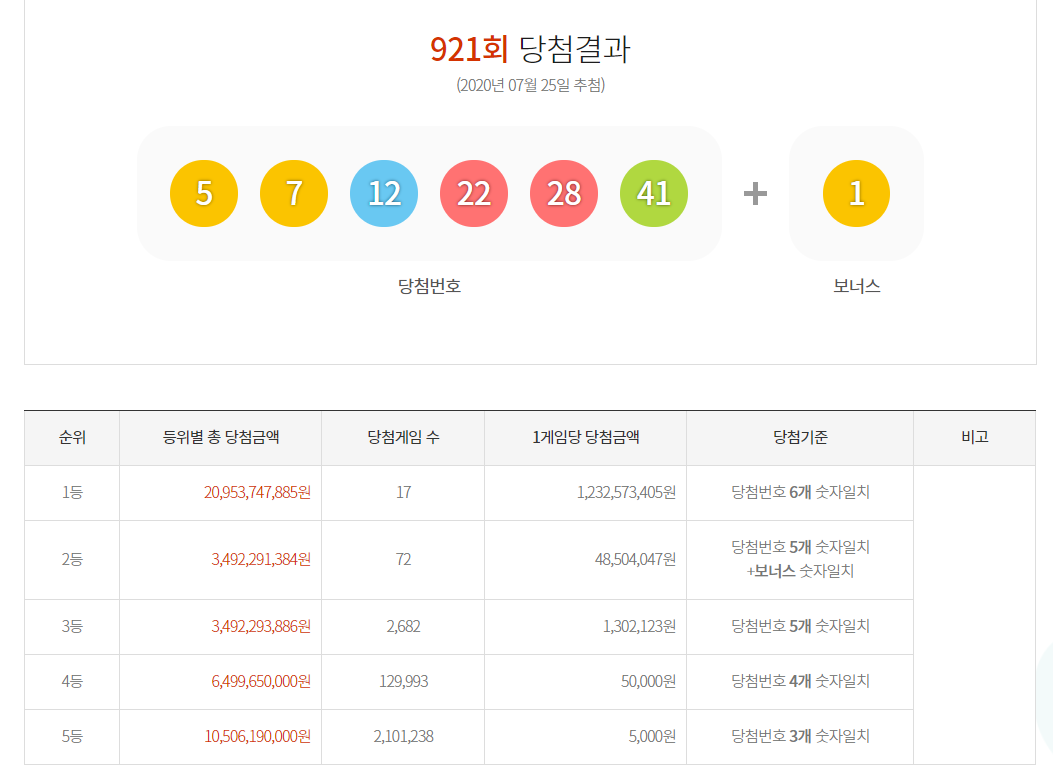Click the per-game prize 48,504,047원
This screenshot has width=1053, height=780.
[635, 560]
